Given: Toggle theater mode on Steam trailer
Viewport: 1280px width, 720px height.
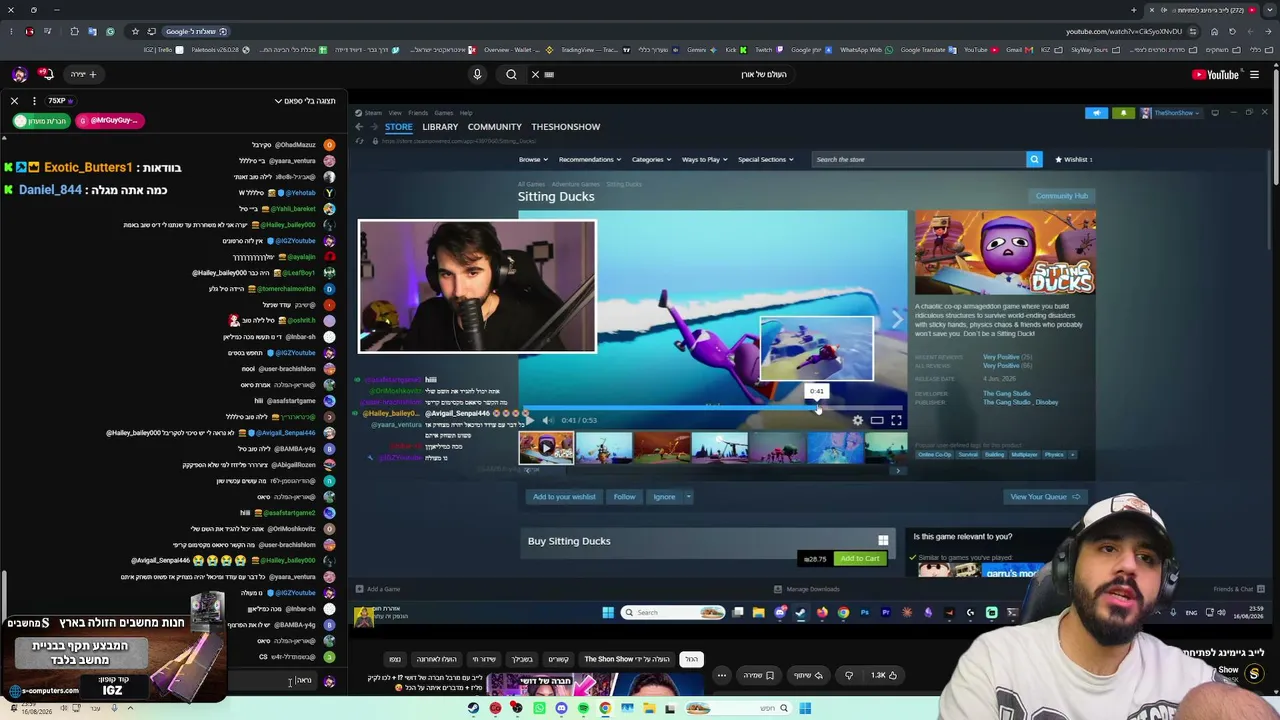Looking at the screenshot, I should pos(877,421).
